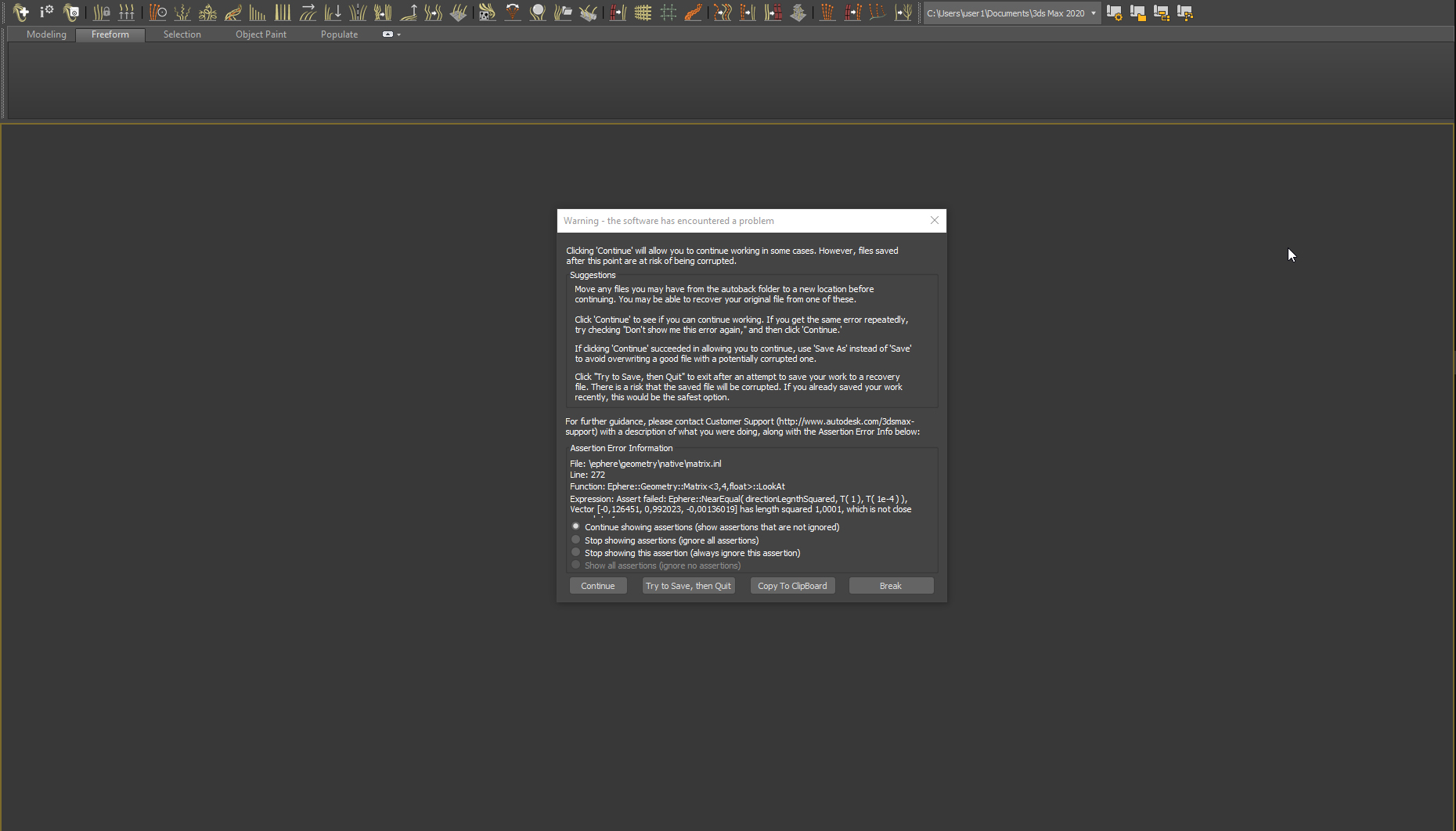The width and height of the screenshot is (1456, 831).
Task: Switch to the Modeling ribbon tab
Action: tap(46, 34)
